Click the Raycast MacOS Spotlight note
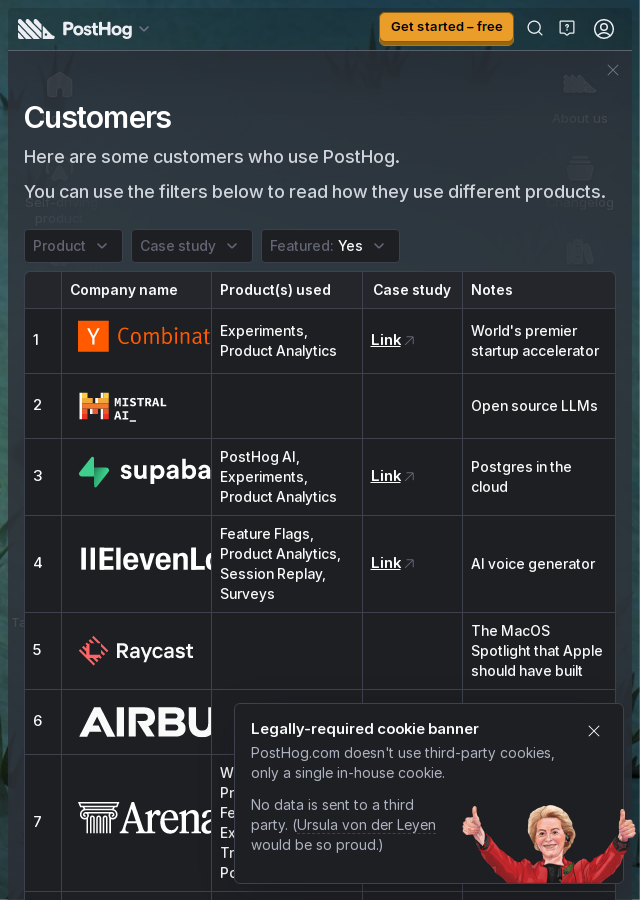Screen dimensions: 640x900 click(x=537, y=651)
